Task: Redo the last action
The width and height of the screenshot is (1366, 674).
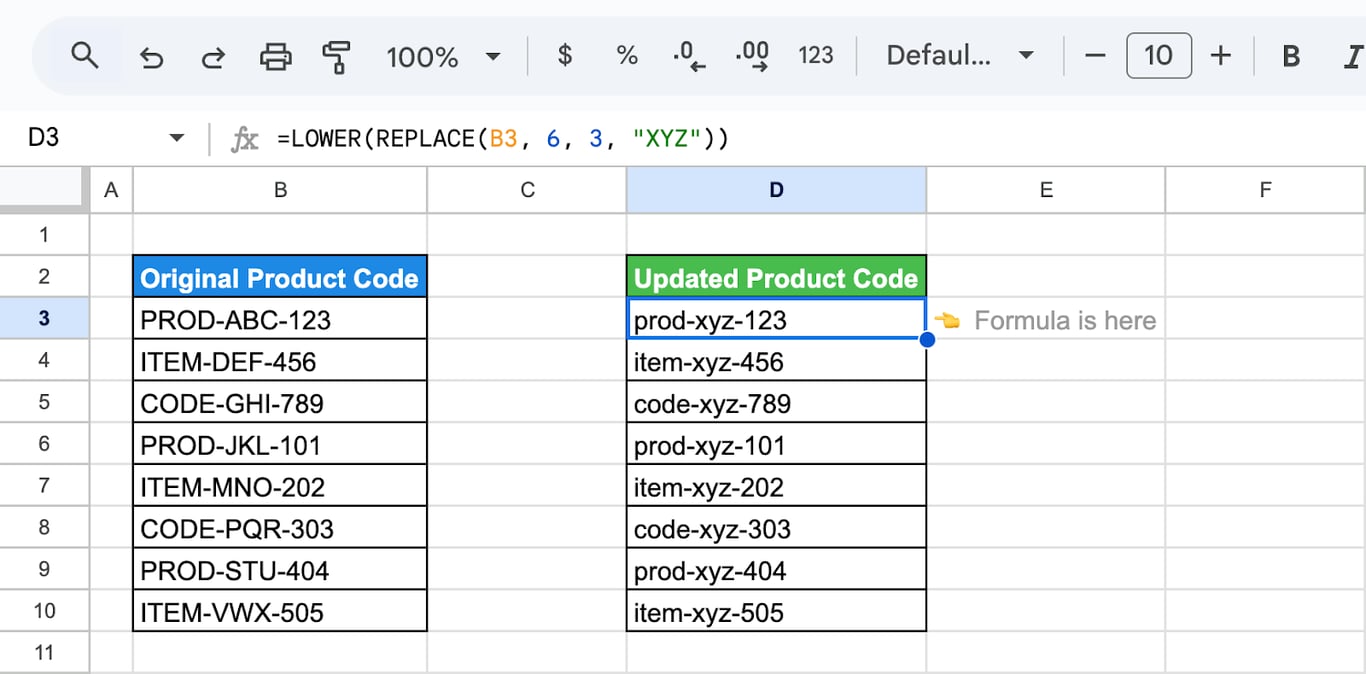Action: coord(212,57)
